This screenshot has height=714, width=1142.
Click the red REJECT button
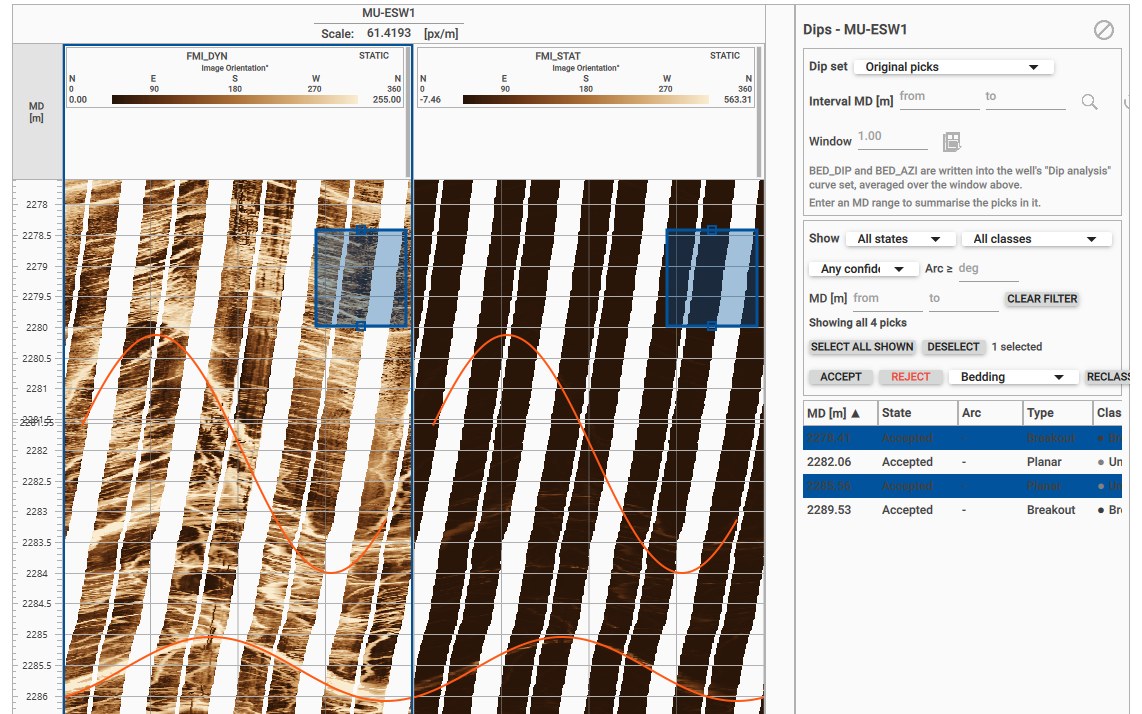point(910,377)
